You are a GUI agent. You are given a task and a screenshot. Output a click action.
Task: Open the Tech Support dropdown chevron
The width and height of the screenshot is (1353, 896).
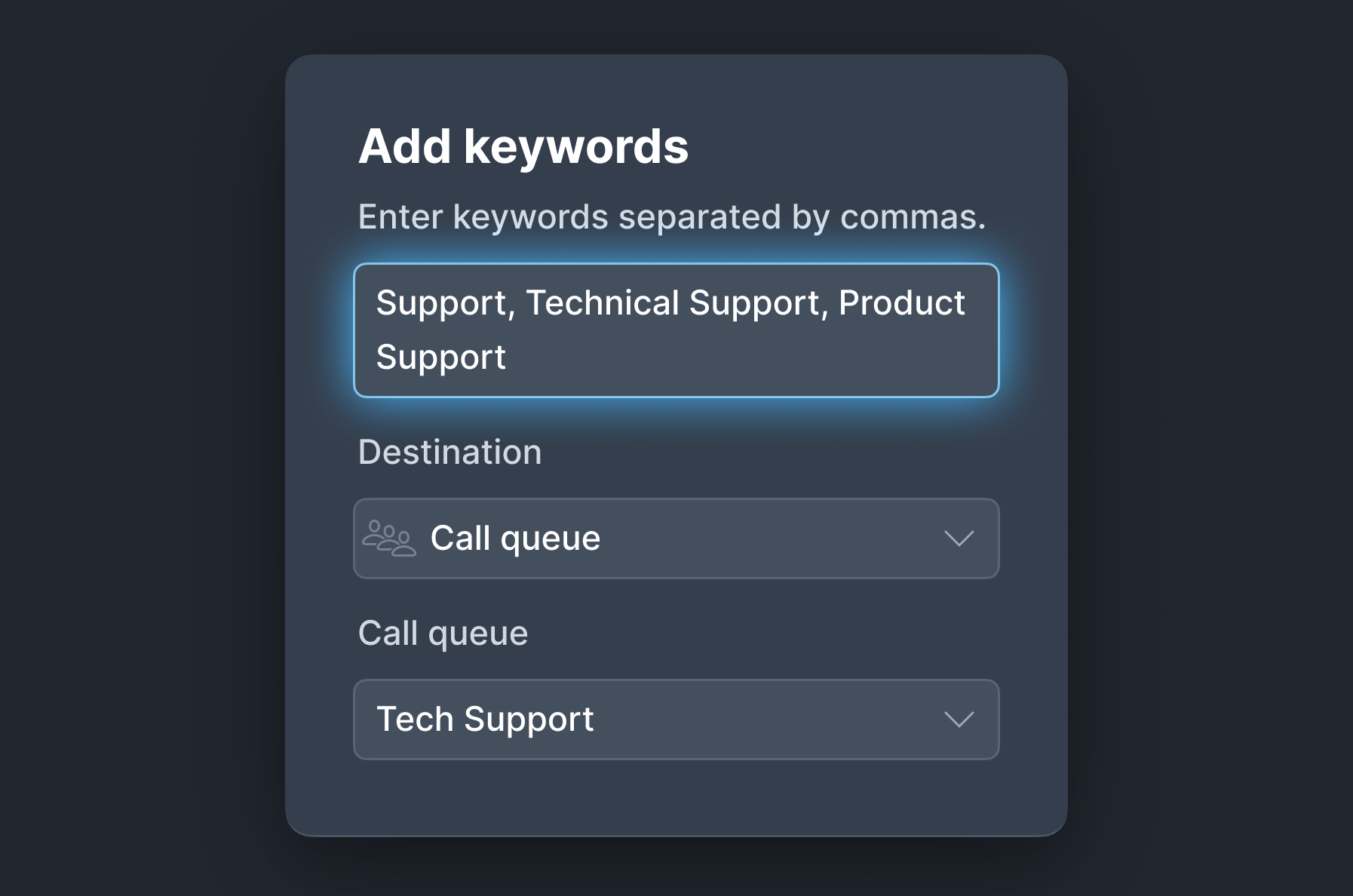[x=959, y=720]
